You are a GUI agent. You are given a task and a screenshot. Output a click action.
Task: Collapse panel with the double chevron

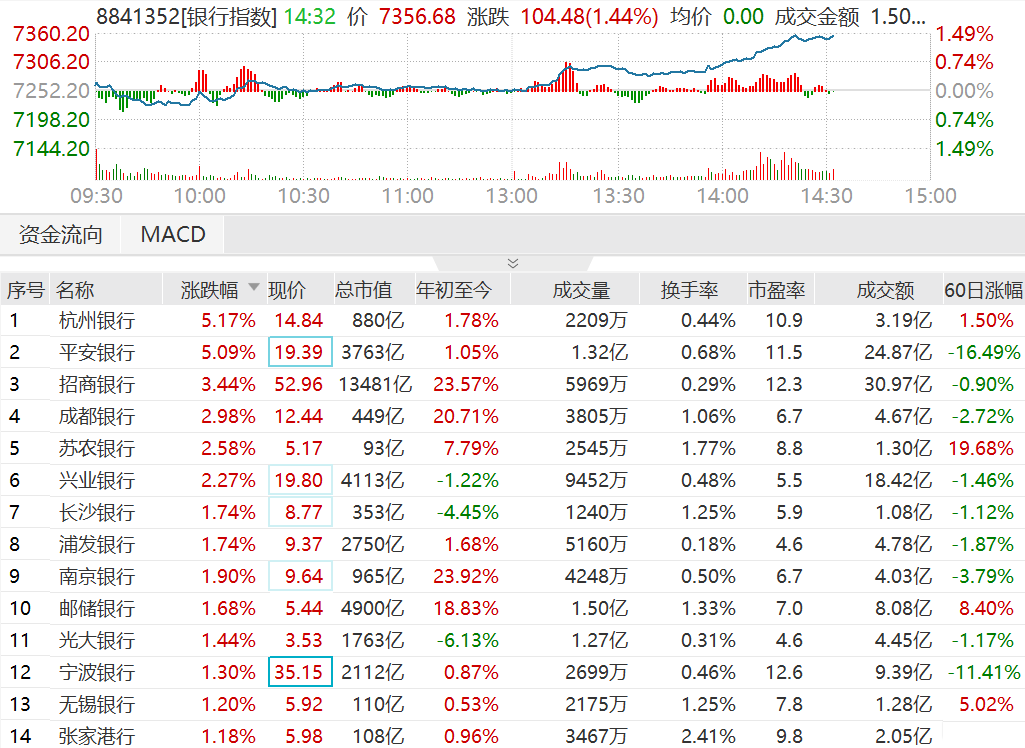(x=513, y=263)
